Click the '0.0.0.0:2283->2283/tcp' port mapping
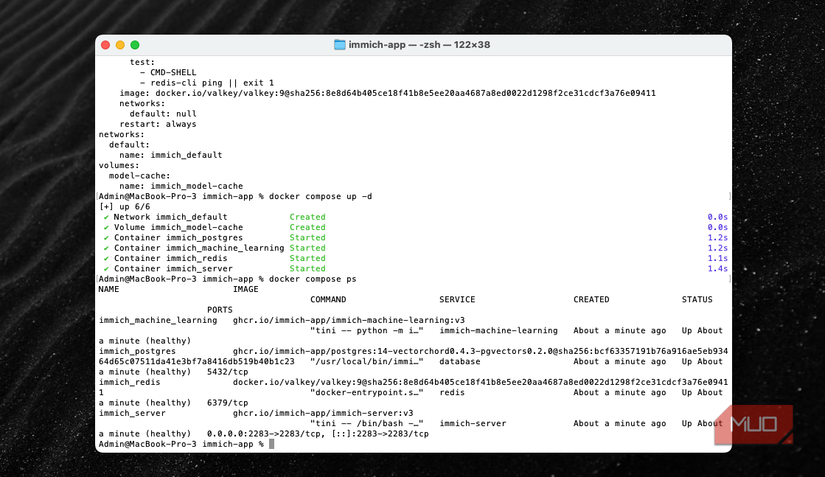The width and height of the screenshot is (825, 477). (x=266, y=434)
